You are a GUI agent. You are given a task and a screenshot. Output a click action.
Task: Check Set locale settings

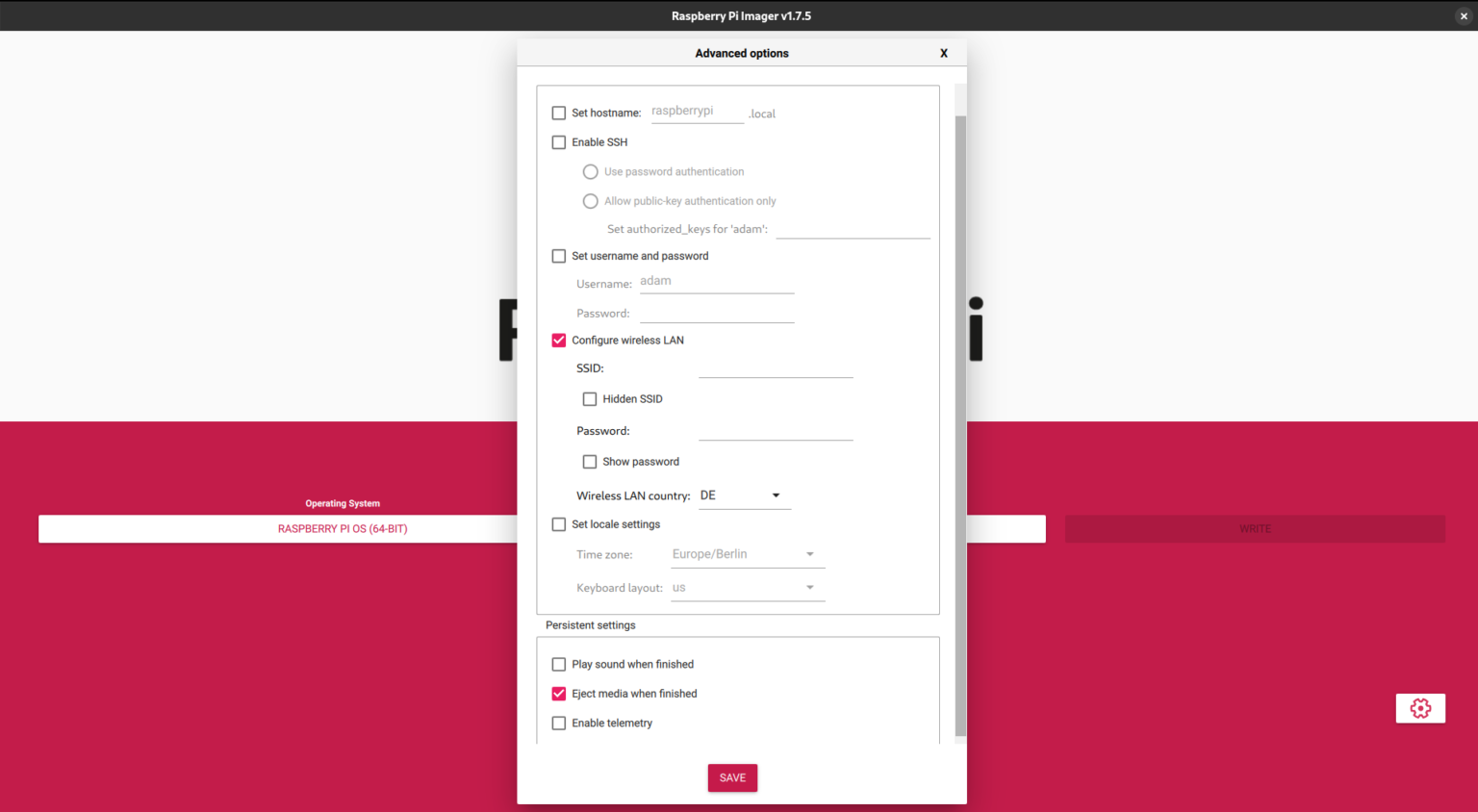click(559, 524)
